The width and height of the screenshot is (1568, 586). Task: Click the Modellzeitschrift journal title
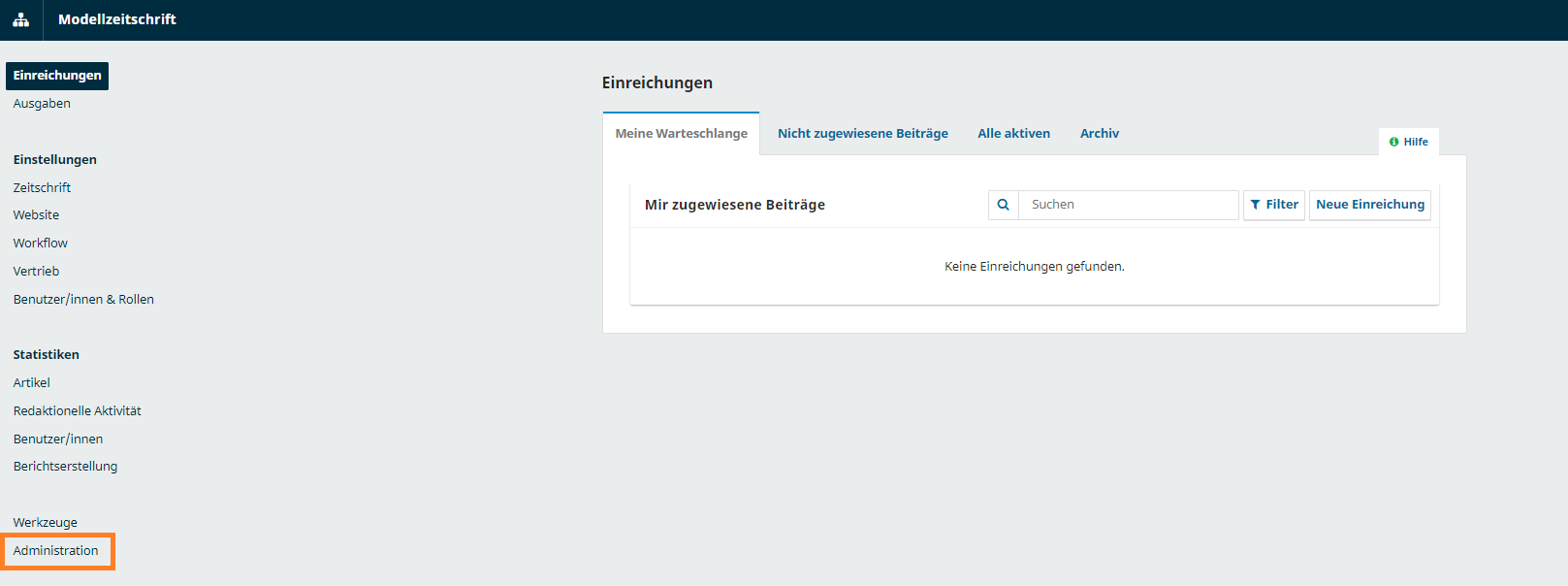[117, 19]
